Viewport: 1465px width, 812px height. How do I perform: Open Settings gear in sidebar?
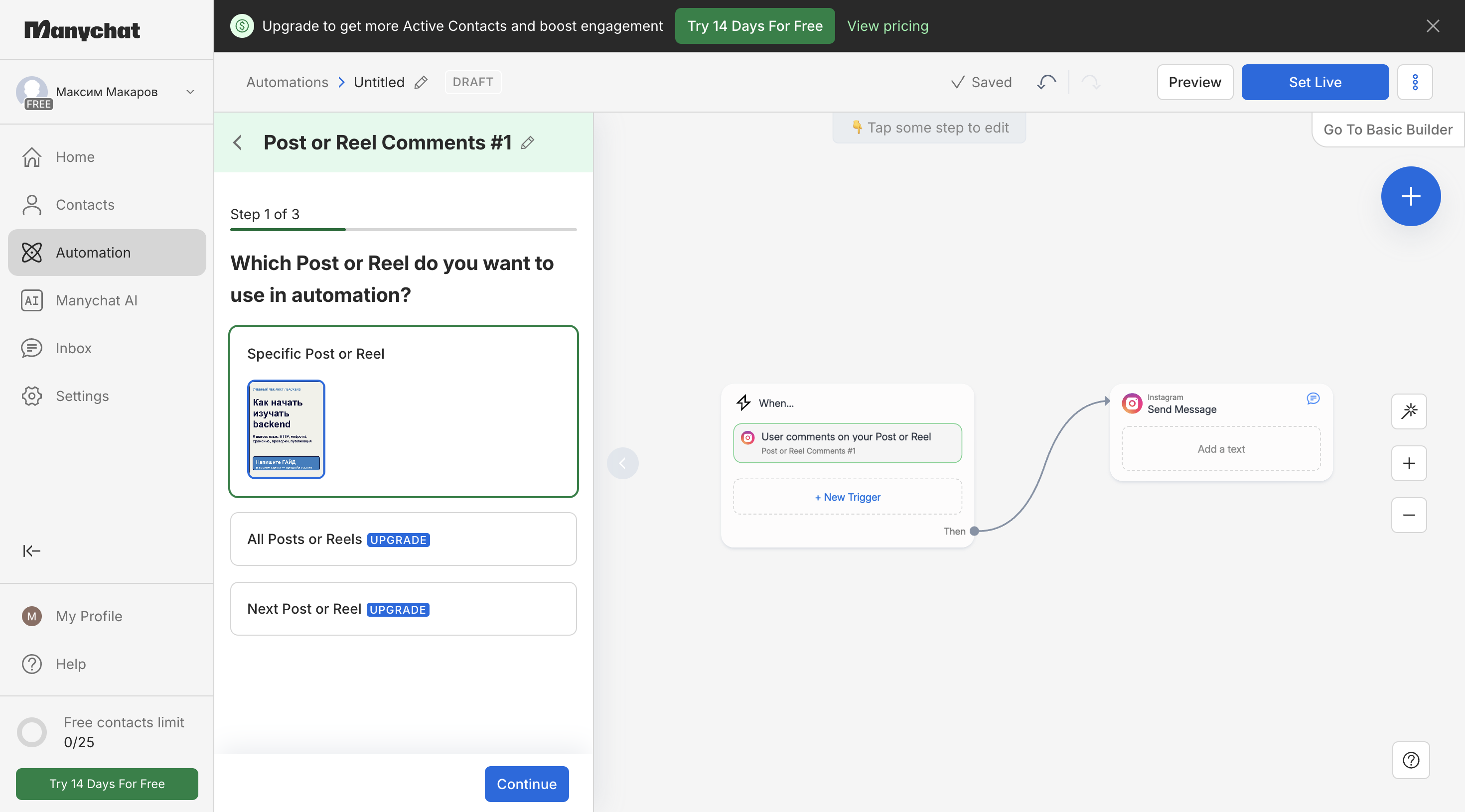point(107,396)
